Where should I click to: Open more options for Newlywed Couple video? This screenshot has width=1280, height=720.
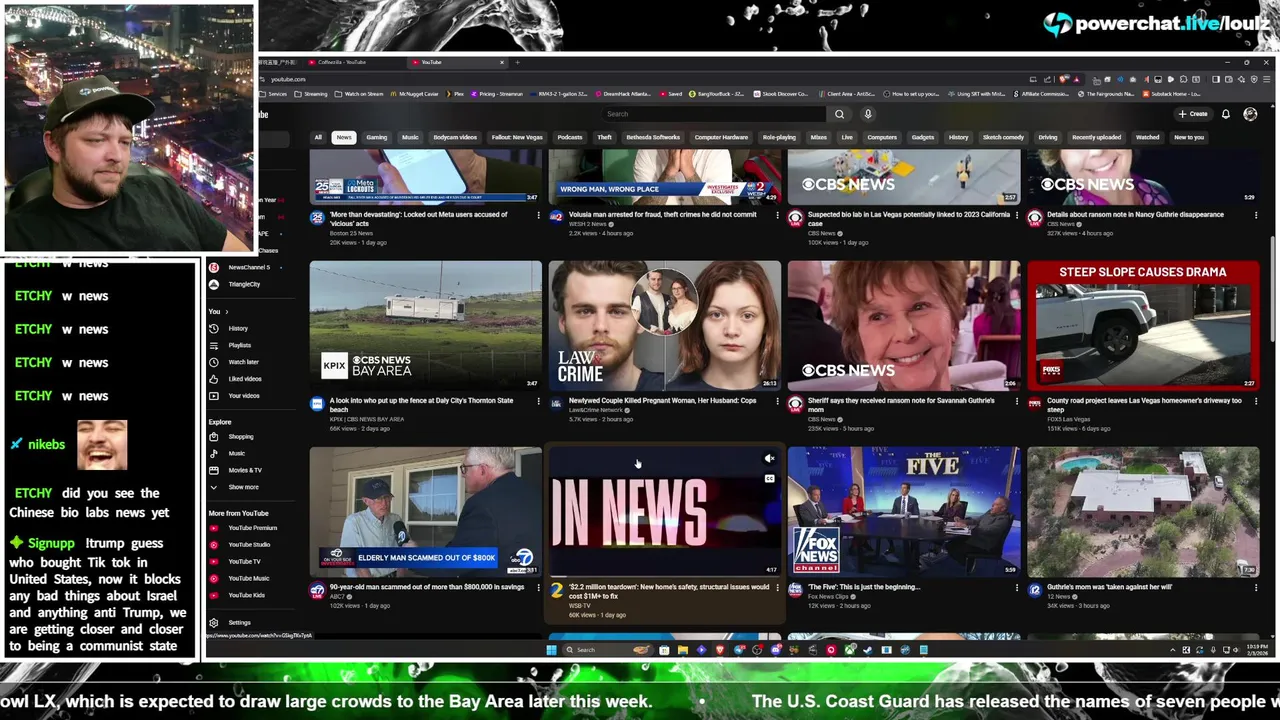coord(777,402)
